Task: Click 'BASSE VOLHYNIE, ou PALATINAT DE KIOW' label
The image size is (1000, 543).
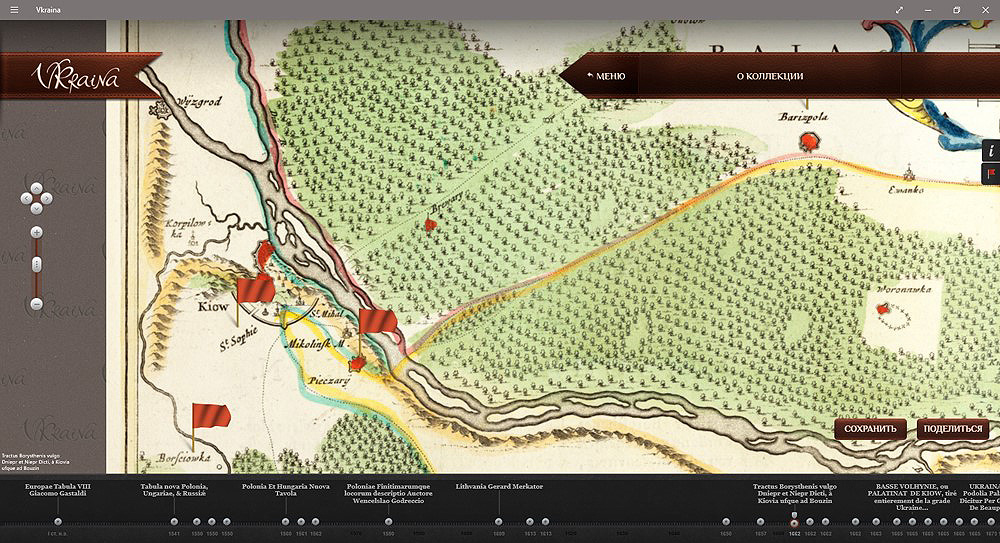Action: 912,497
